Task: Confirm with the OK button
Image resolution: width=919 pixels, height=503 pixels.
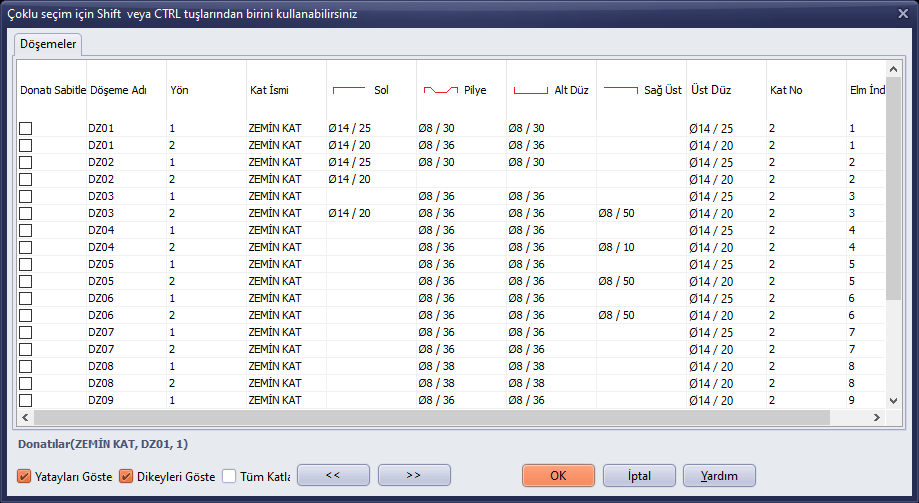Action: coord(559,475)
